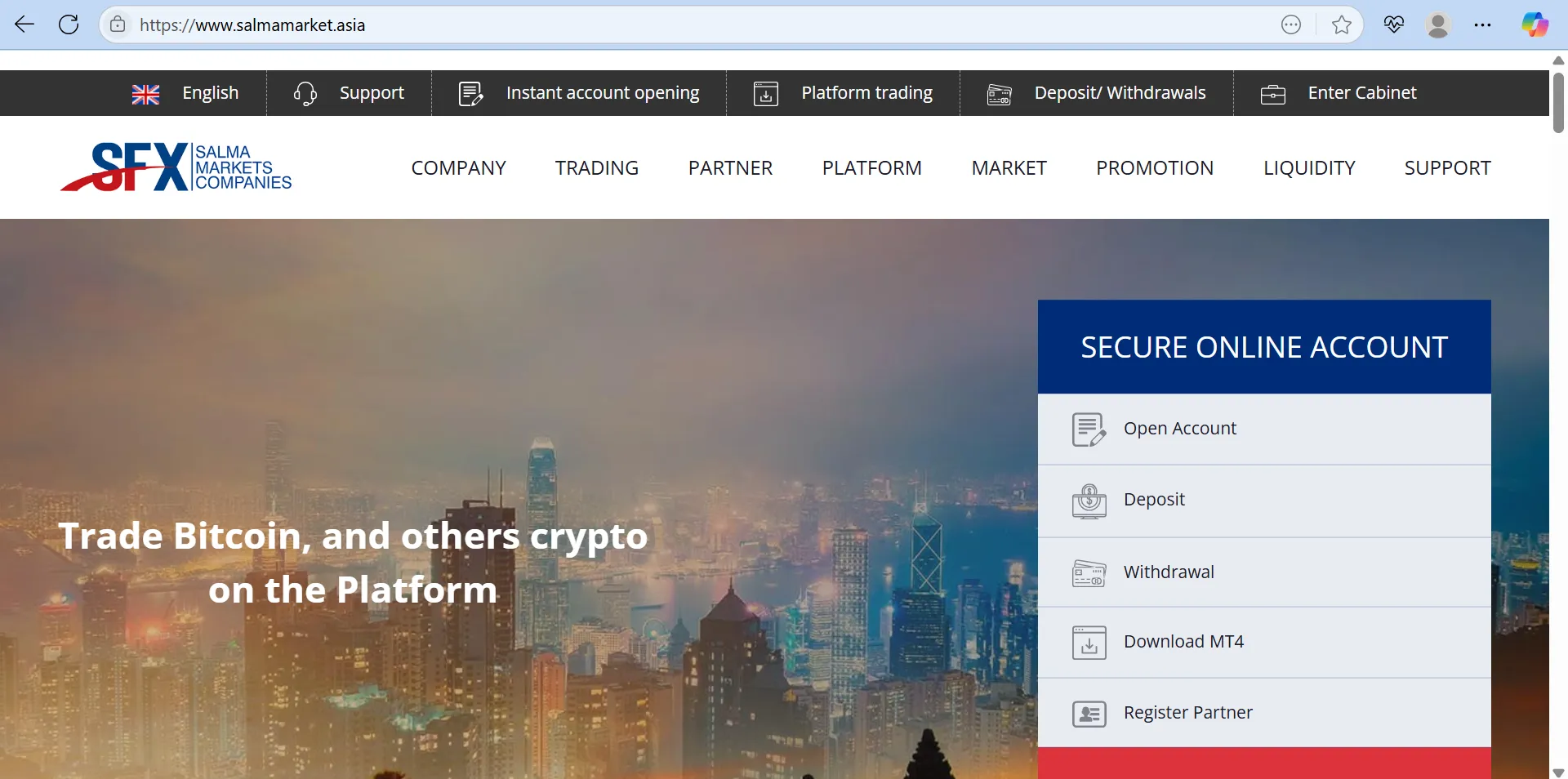
Task: Click the page's vertical scrollbar thumb
Action: pyautogui.click(x=1558, y=103)
